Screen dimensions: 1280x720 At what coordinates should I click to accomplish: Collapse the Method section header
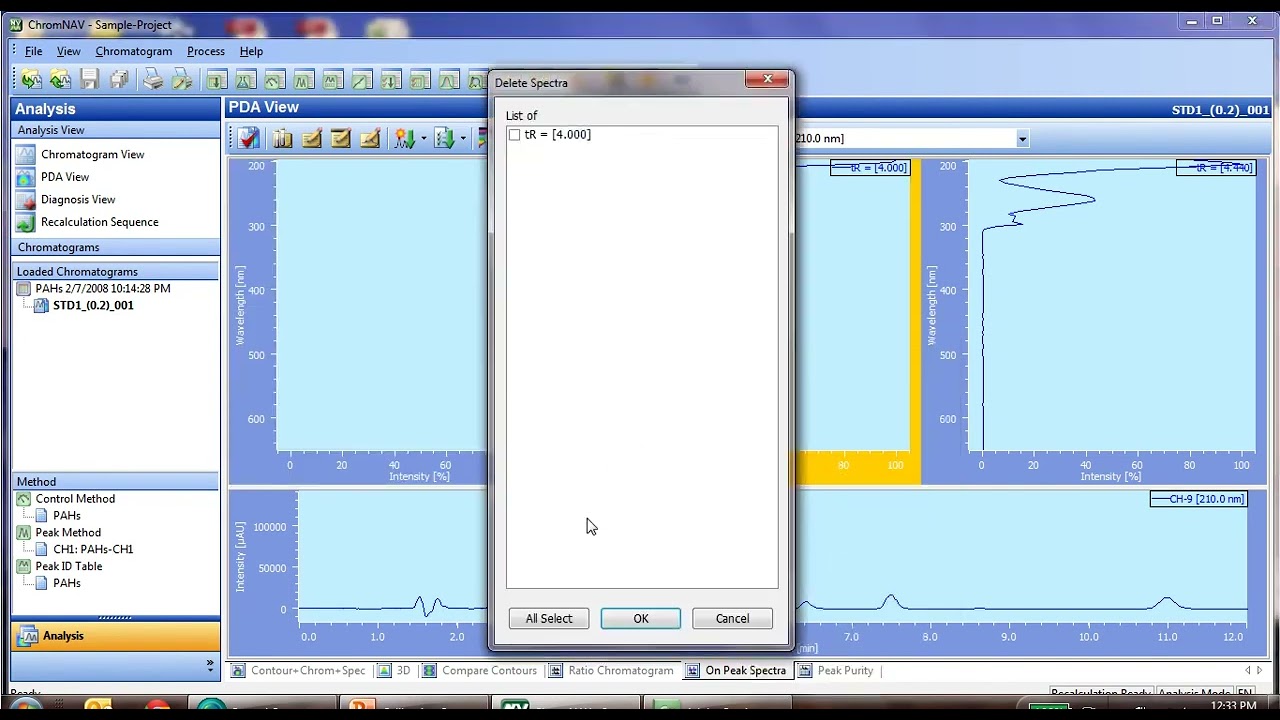tap(116, 482)
